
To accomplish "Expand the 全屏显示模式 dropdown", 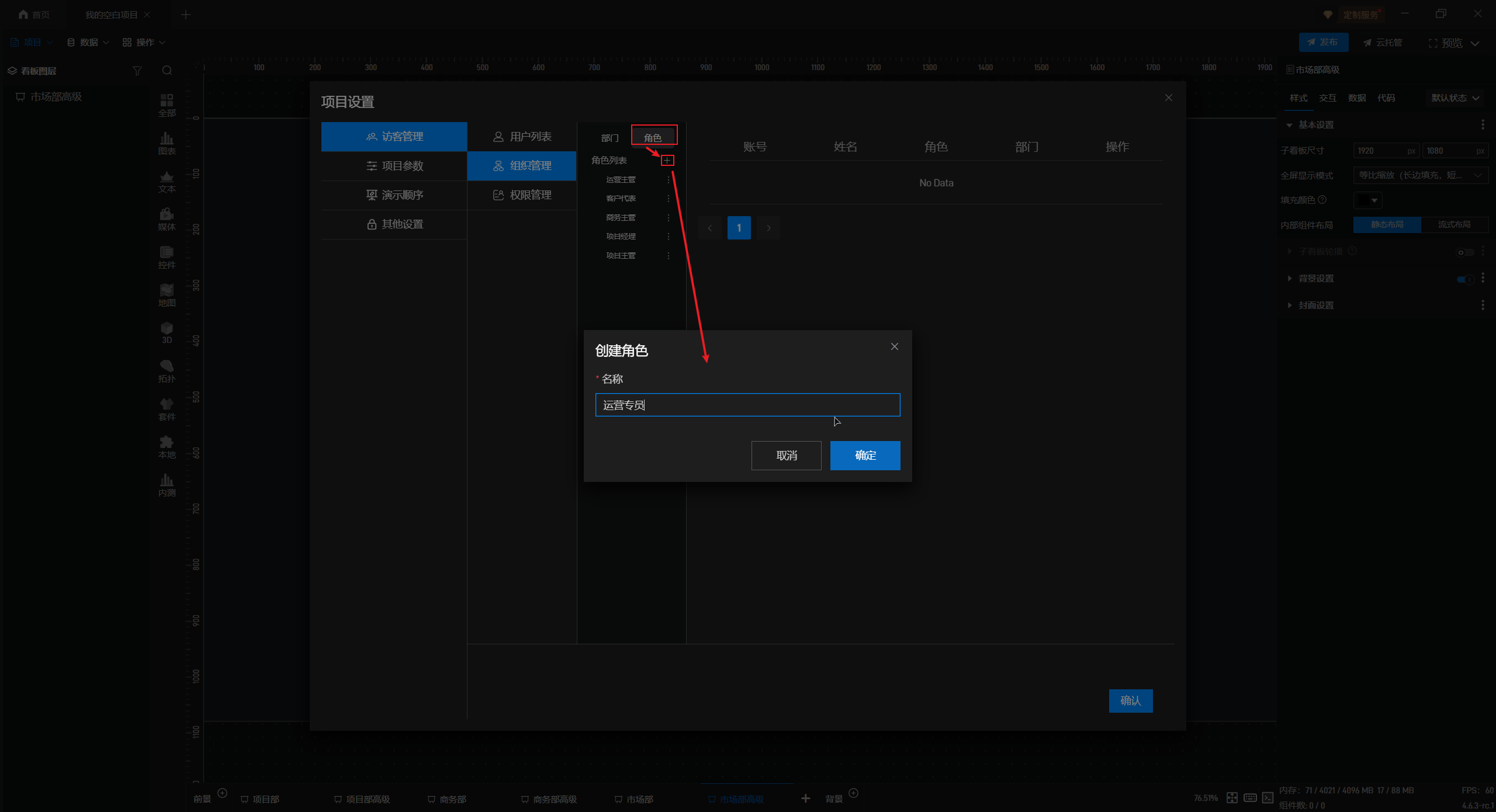I will tap(1419, 175).
